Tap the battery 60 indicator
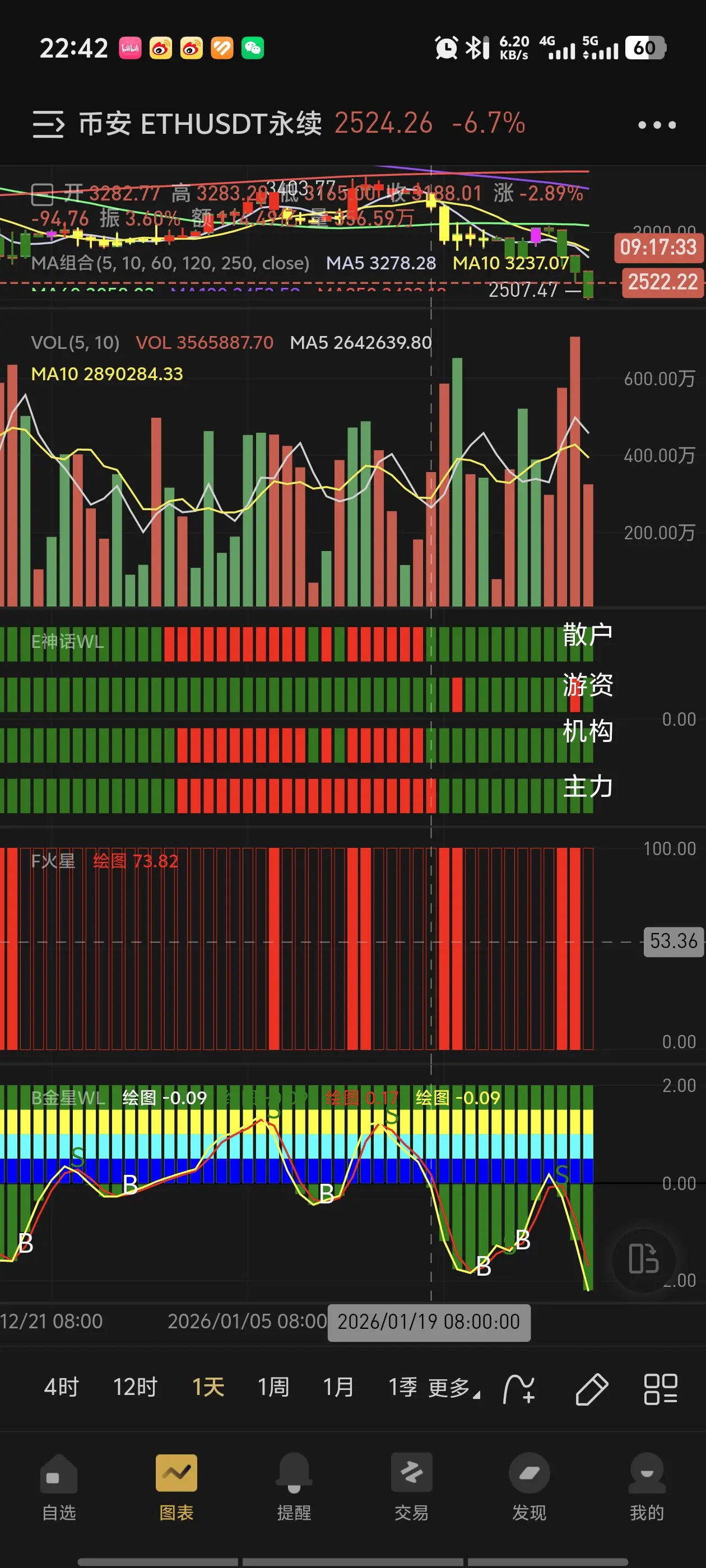 pos(645,48)
